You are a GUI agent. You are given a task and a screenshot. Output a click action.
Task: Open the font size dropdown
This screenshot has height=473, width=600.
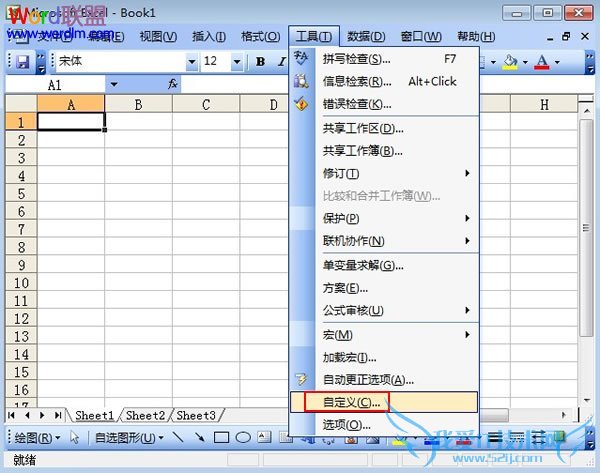pos(237,62)
